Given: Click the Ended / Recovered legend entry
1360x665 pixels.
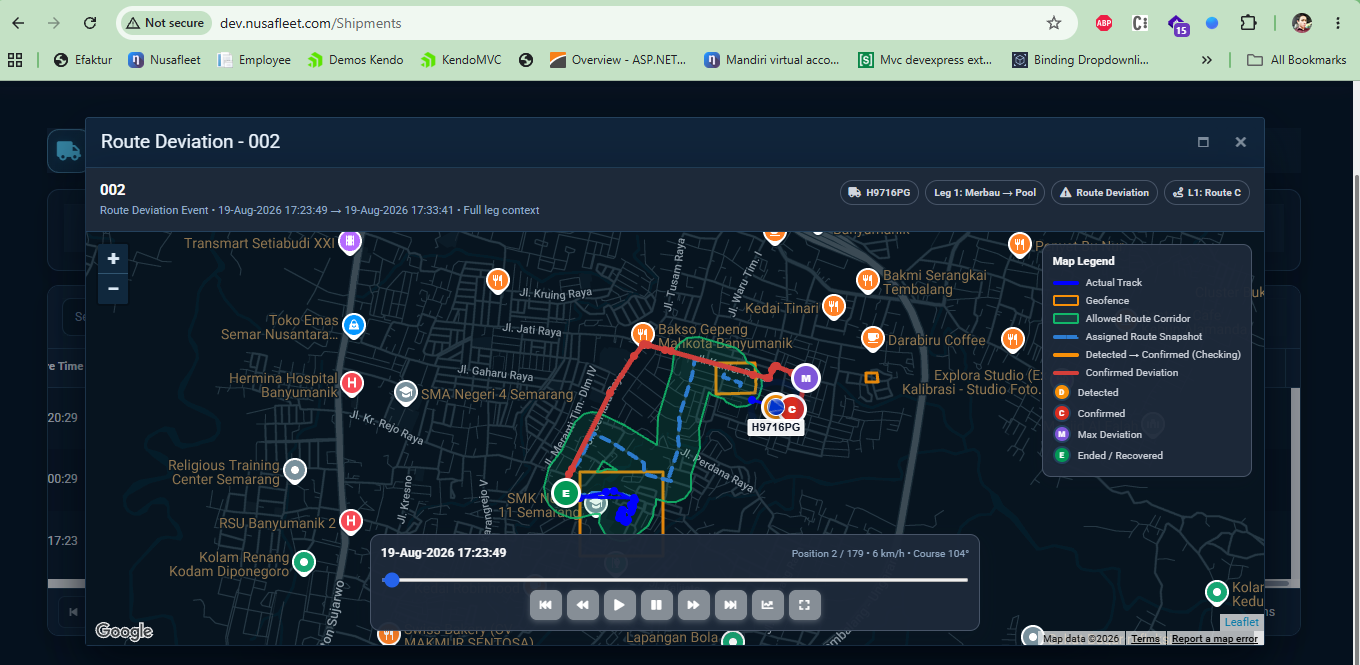Looking at the screenshot, I should pos(1109,456).
